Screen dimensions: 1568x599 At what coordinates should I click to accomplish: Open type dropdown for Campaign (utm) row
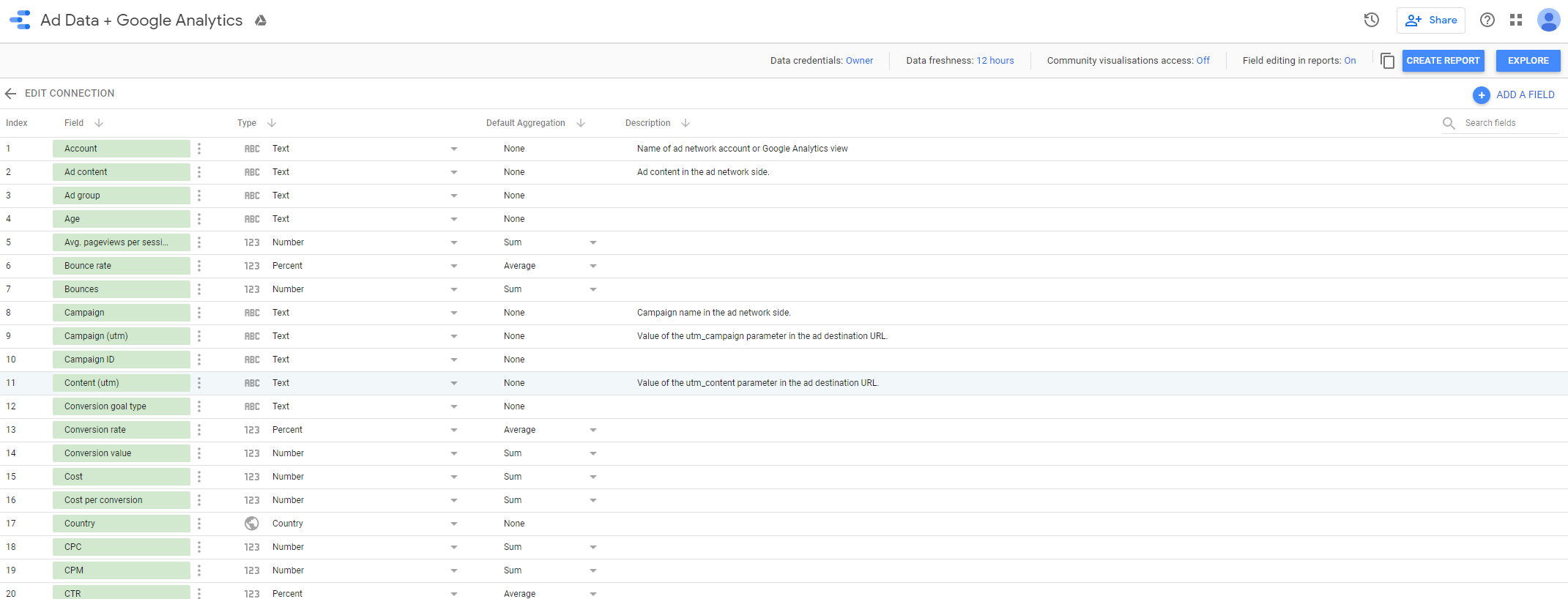tap(454, 336)
